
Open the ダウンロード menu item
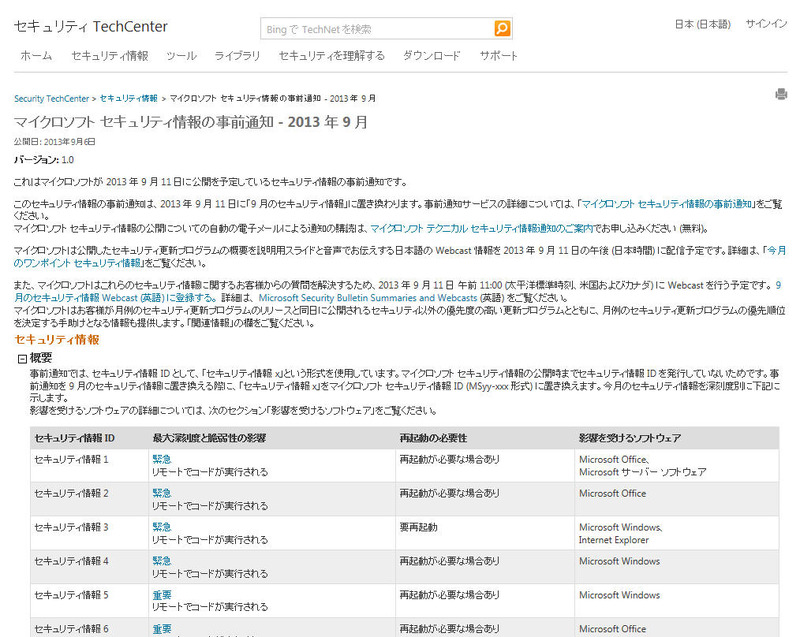click(432, 56)
